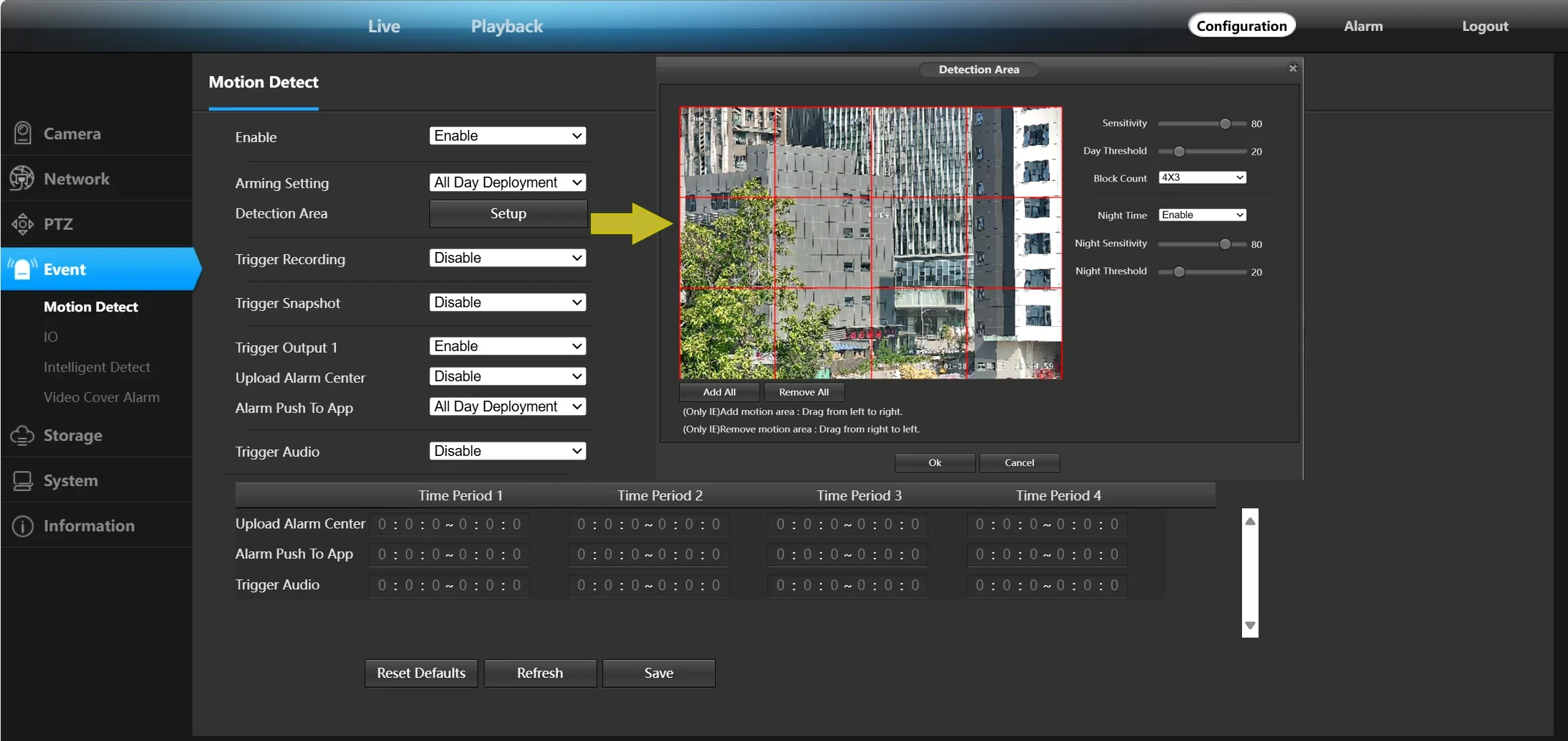Click the Camera icon in sidebar
This screenshot has height=741, width=1568.
pos(23,134)
